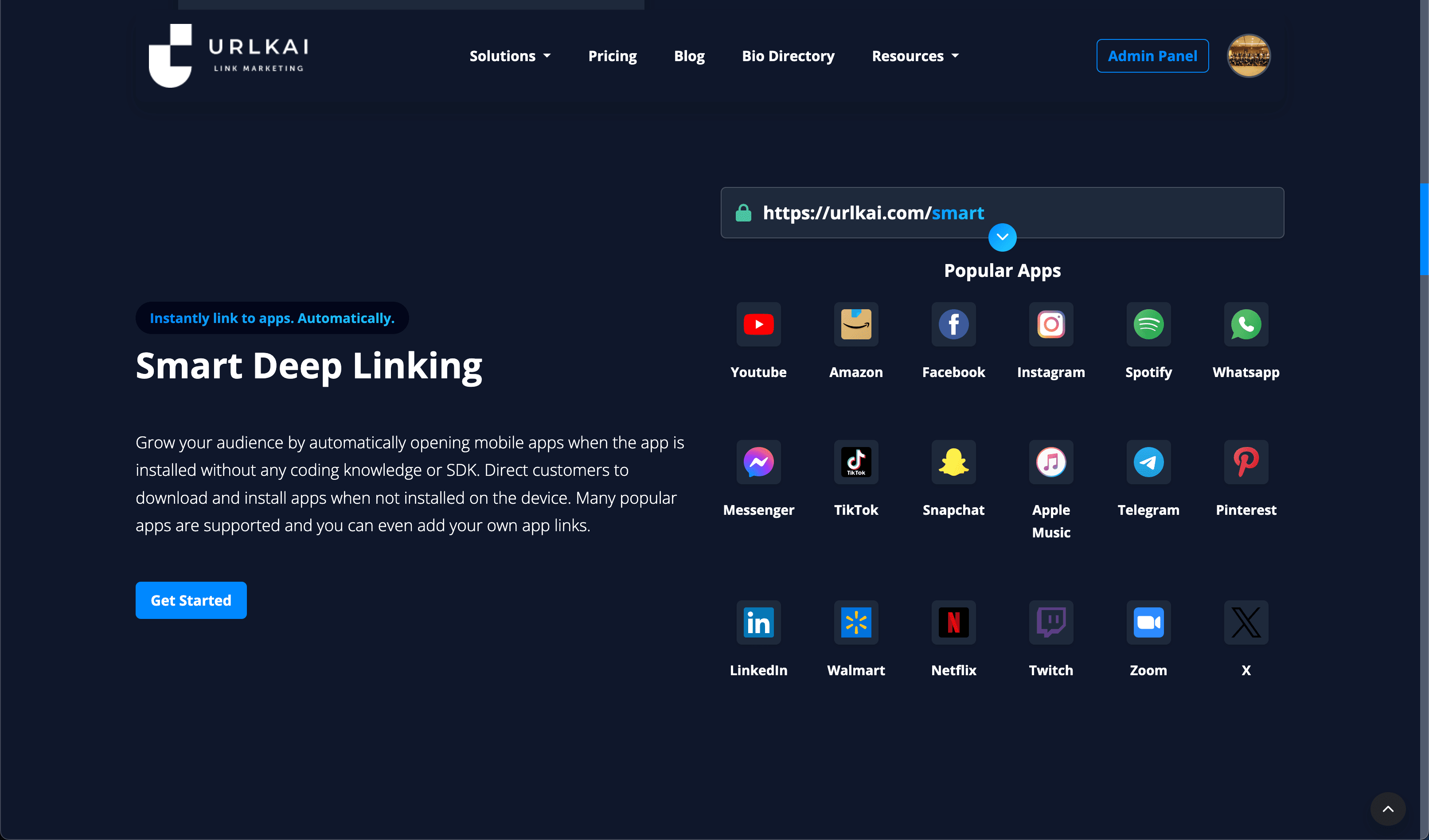The width and height of the screenshot is (1429, 840).
Task: Click the Blog menu item
Action: click(x=689, y=55)
